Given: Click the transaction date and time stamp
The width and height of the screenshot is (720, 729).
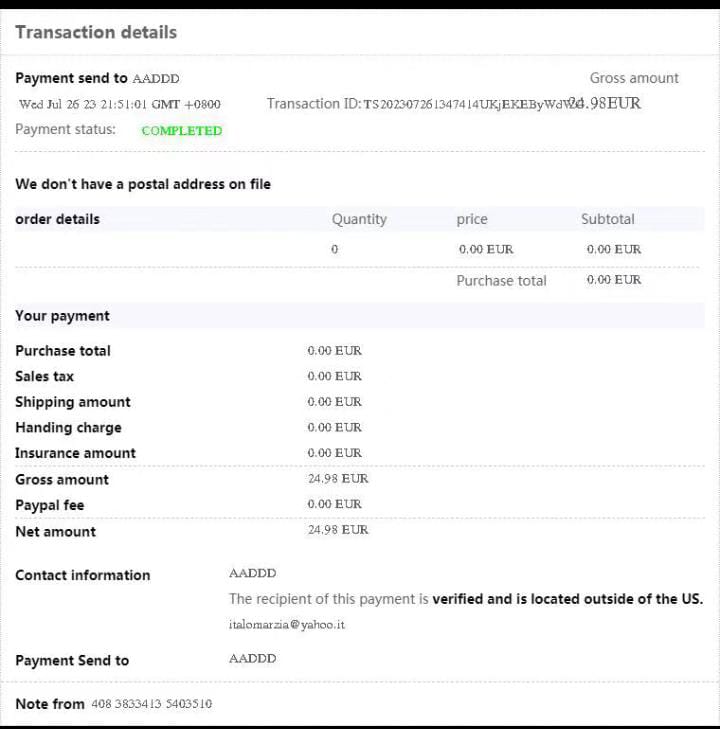Looking at the screenshot, I should click(x=120, y=104).
